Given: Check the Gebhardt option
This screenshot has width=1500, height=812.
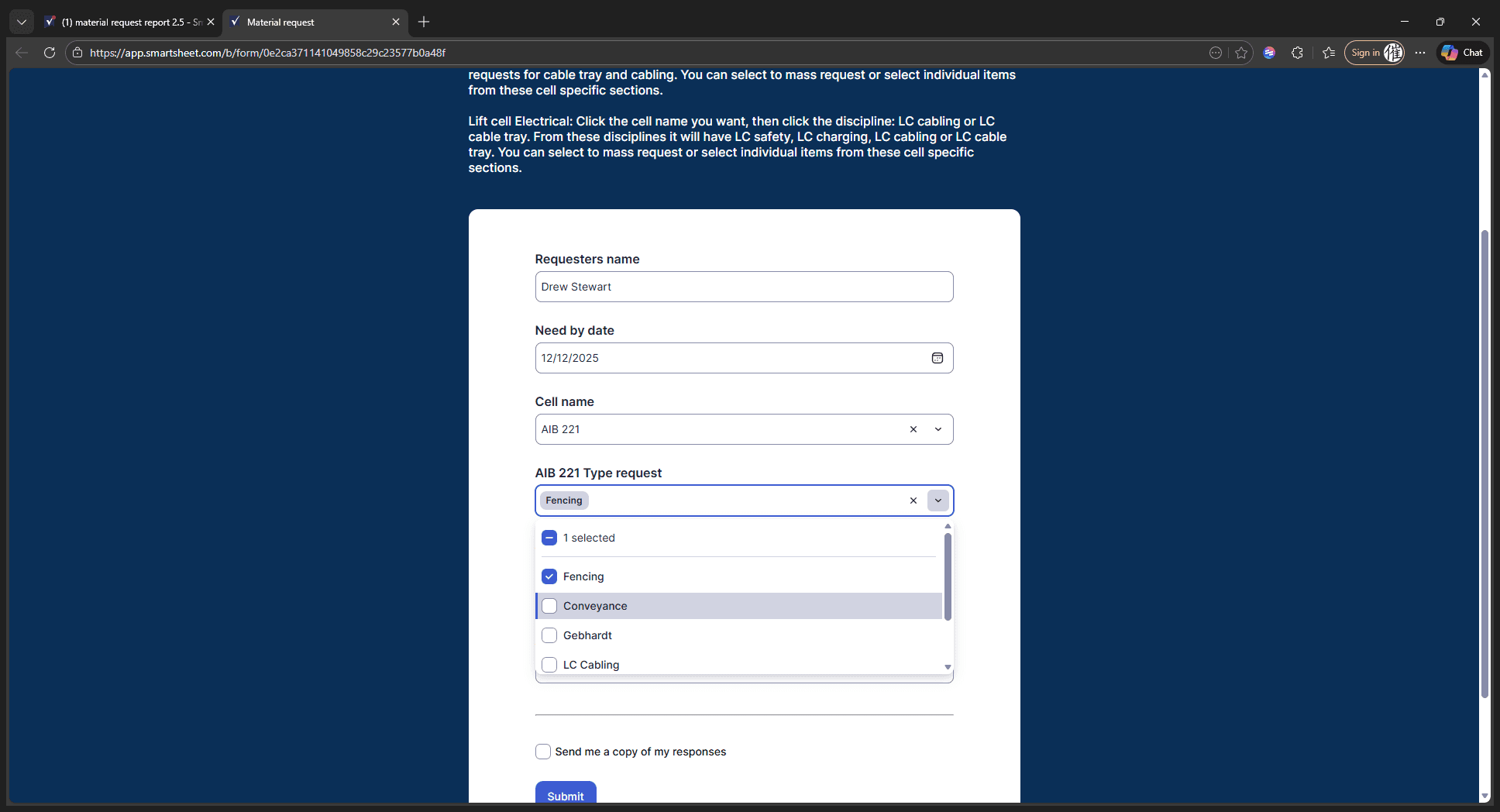Looking at the screenshot, I should tap(549, 635).
